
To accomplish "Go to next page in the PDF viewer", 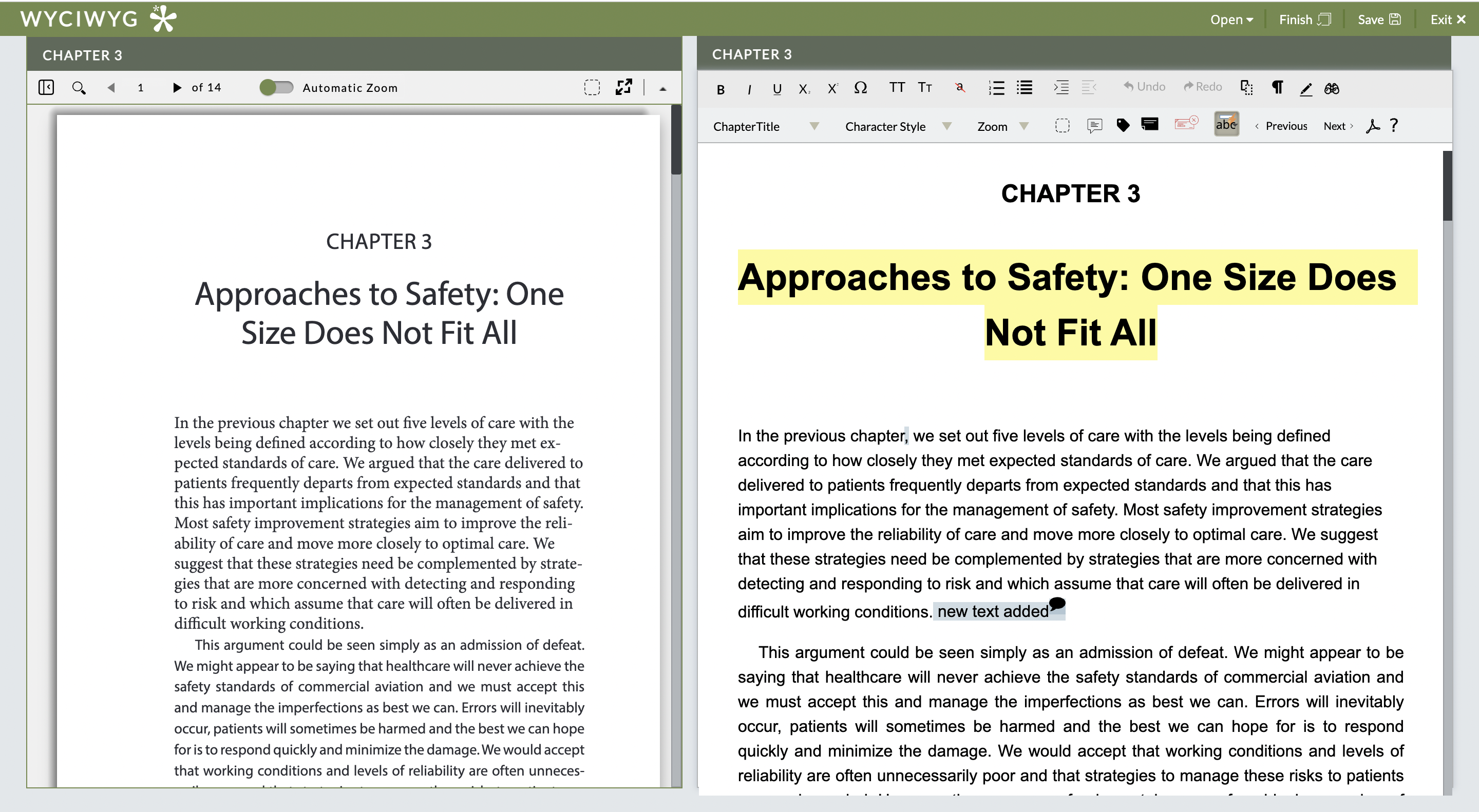I will [176, 88].
